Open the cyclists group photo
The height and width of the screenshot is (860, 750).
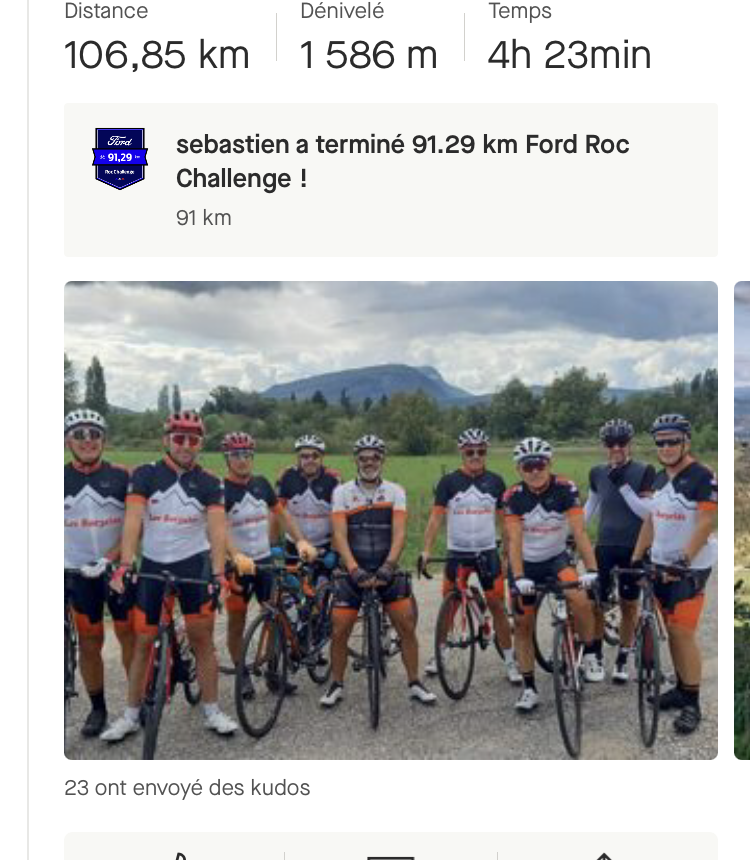pyautogui.click(x=391, y=520)
